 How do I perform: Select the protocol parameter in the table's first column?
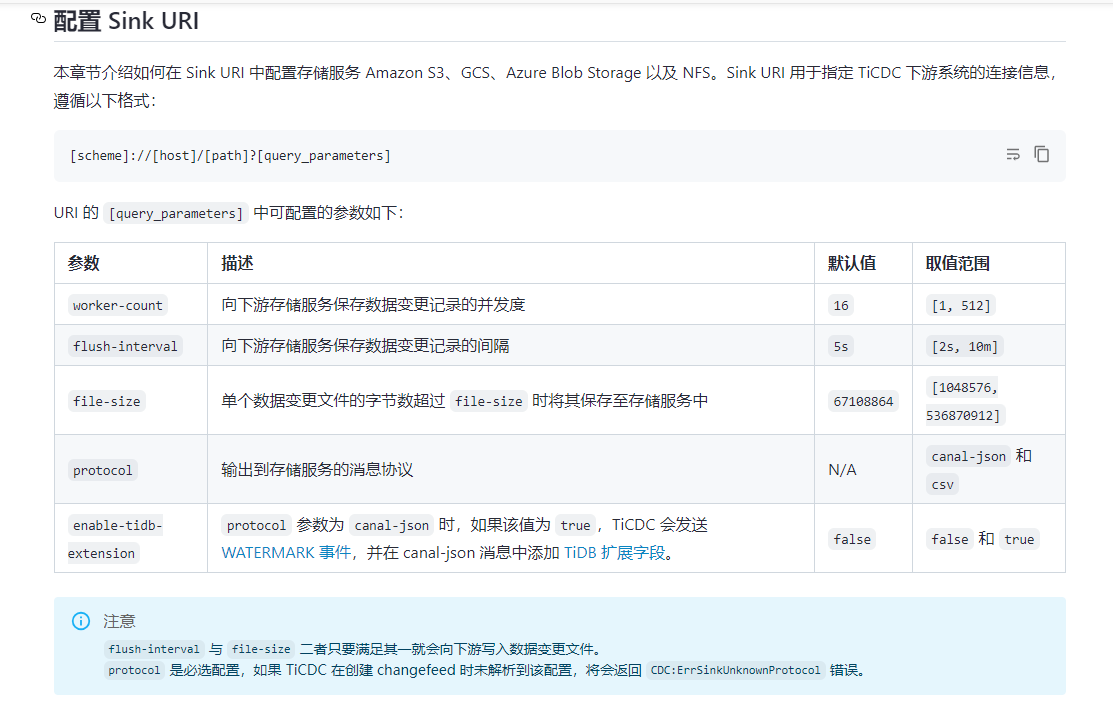[102, 470]
